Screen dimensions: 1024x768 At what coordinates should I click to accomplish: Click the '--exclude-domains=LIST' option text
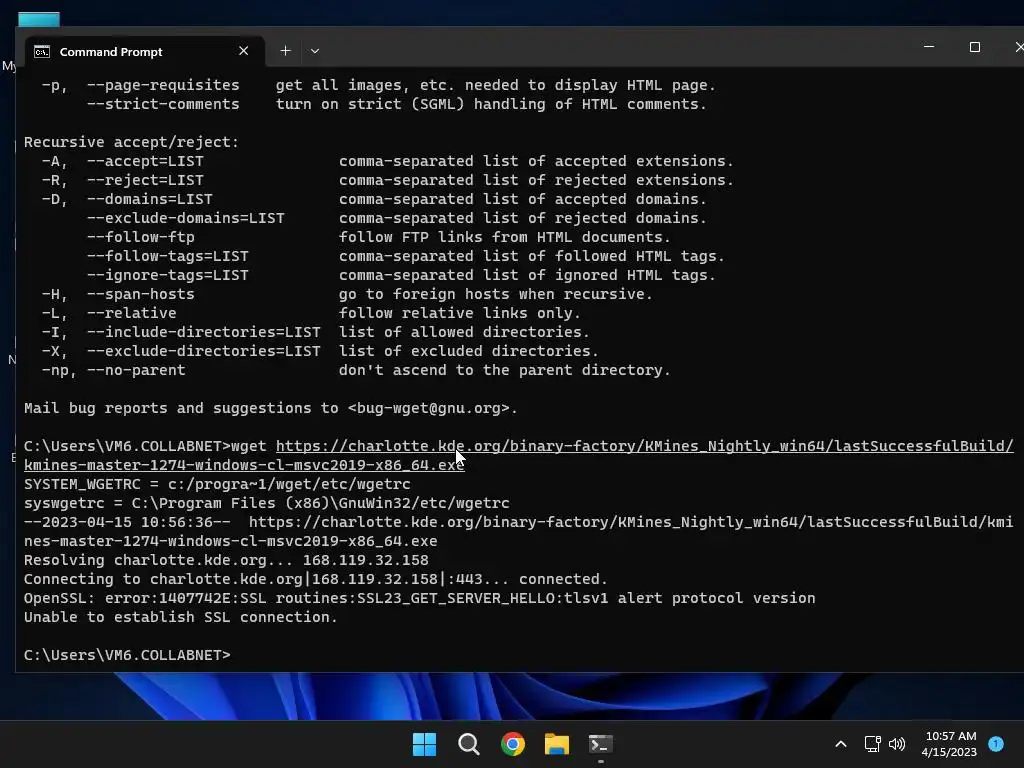(x=185, y=217)
